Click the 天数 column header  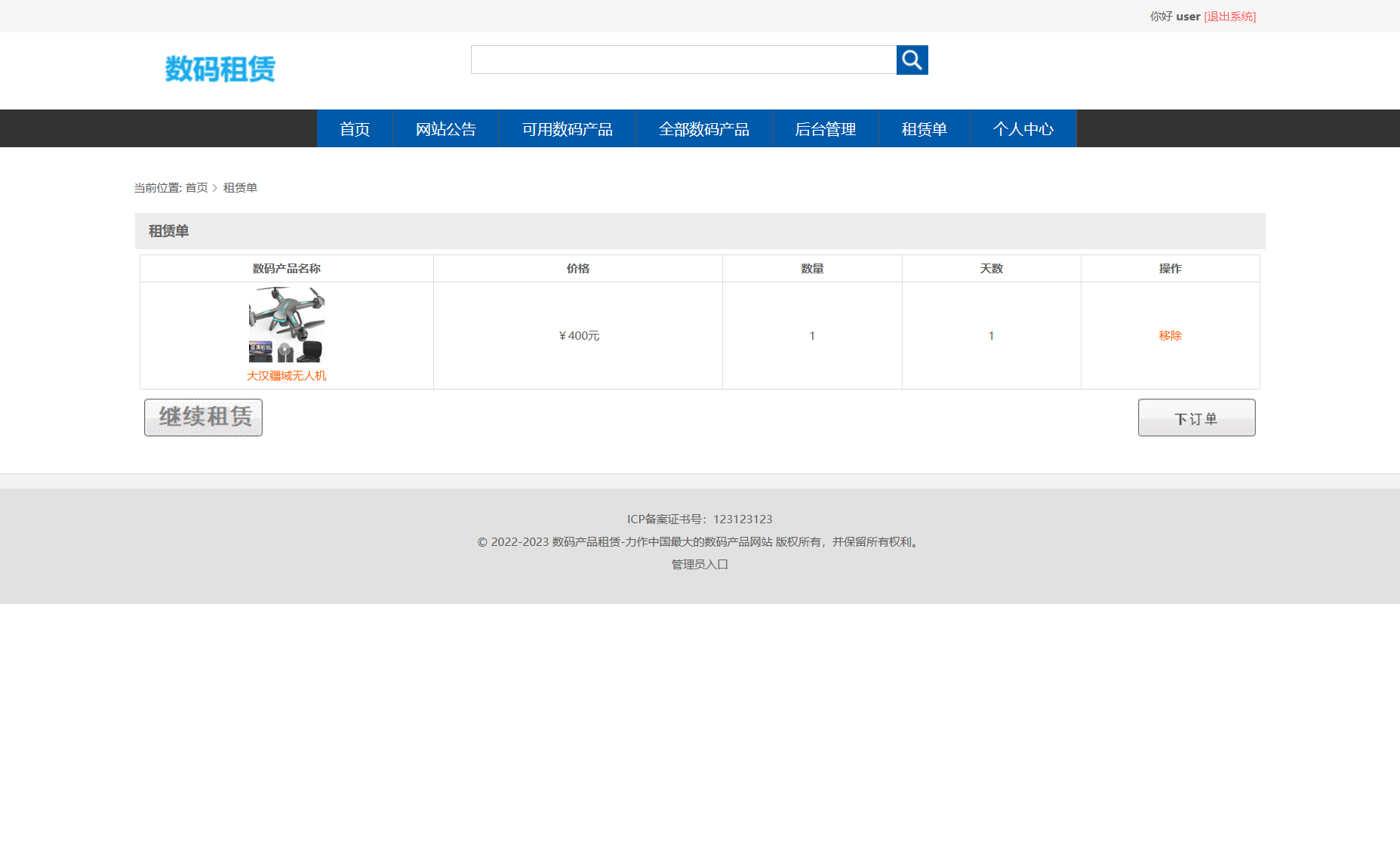pos(992,268)
